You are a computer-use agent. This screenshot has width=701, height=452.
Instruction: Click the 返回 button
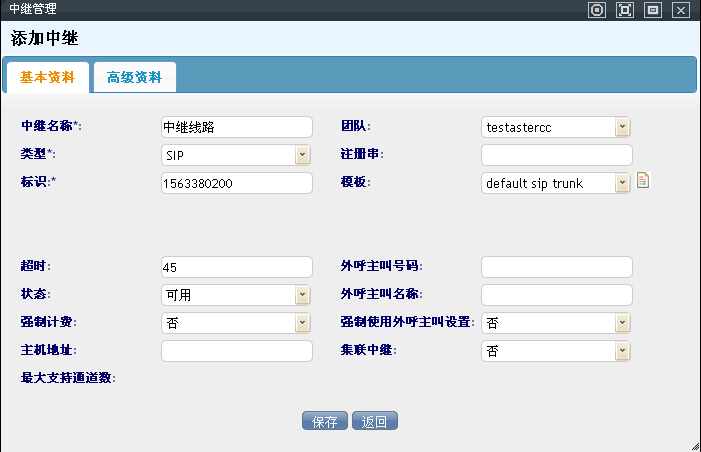point(375,421)
